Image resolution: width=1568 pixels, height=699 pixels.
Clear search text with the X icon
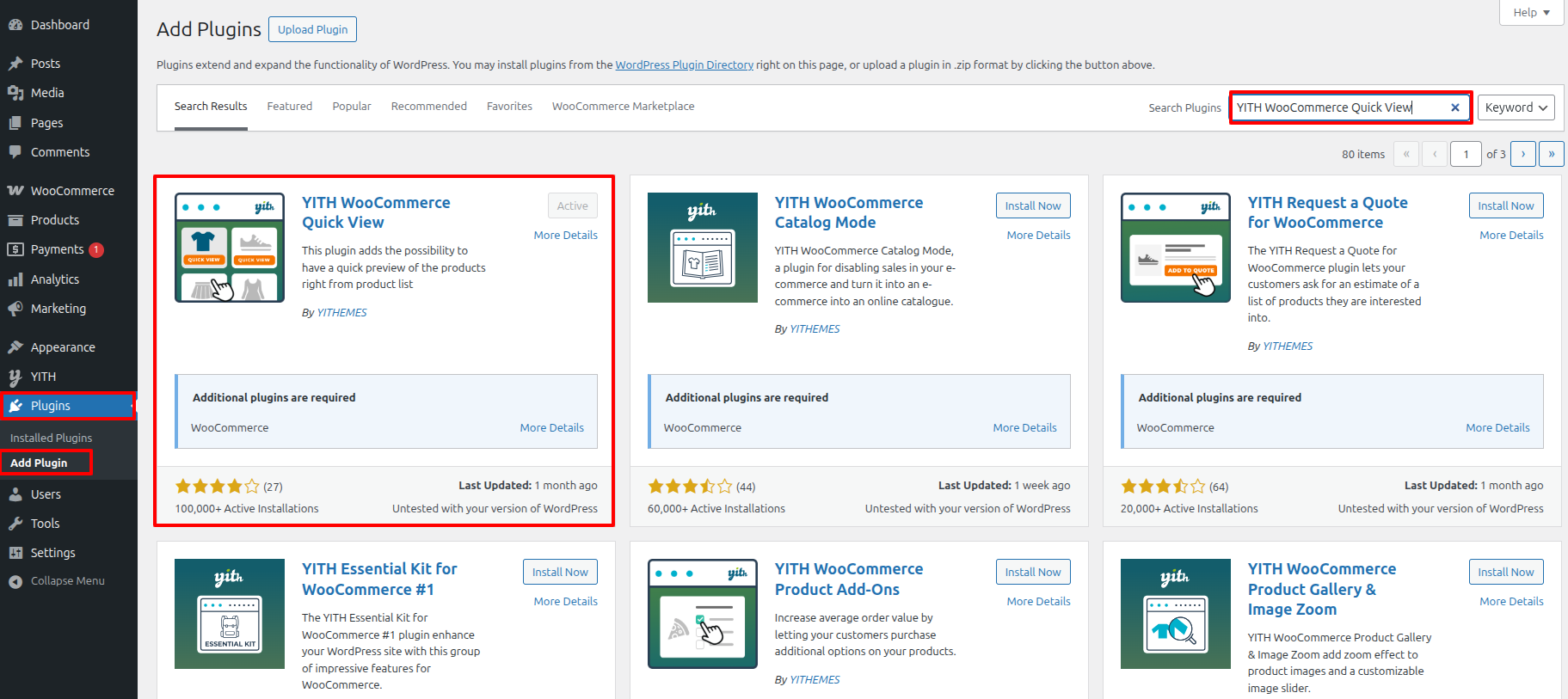[x=1454, y=107]
